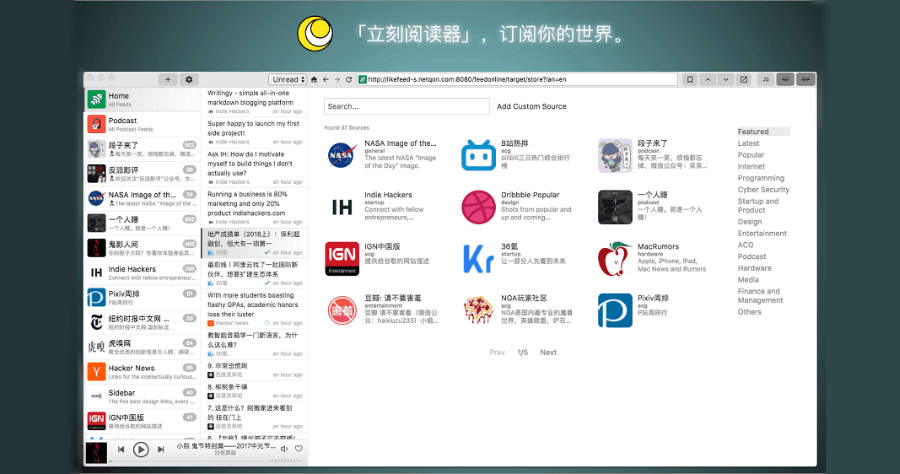900x474 pixels.
Task: Open the Podcast feeds entry
Action: coord(142,124)
